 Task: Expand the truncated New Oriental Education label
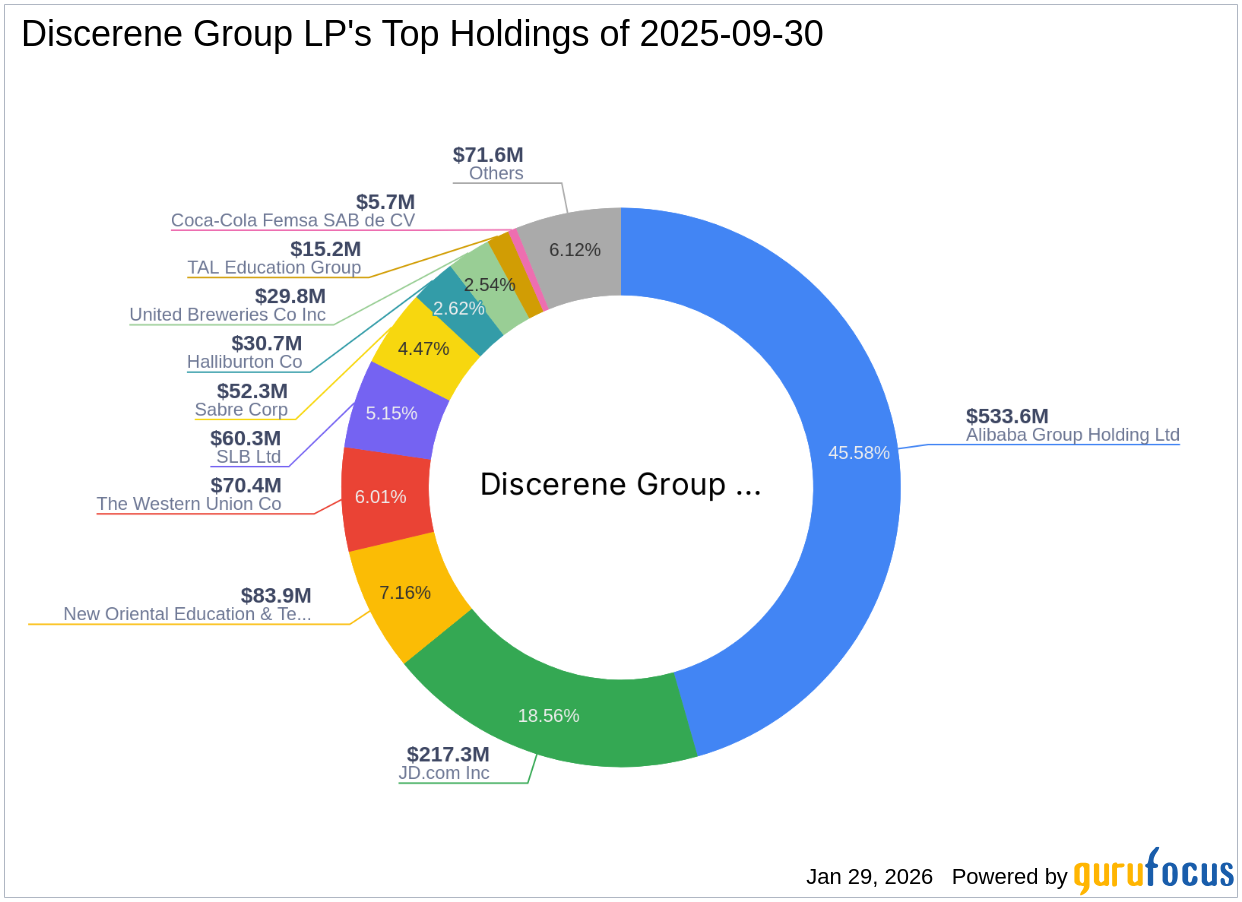point(186,614)
